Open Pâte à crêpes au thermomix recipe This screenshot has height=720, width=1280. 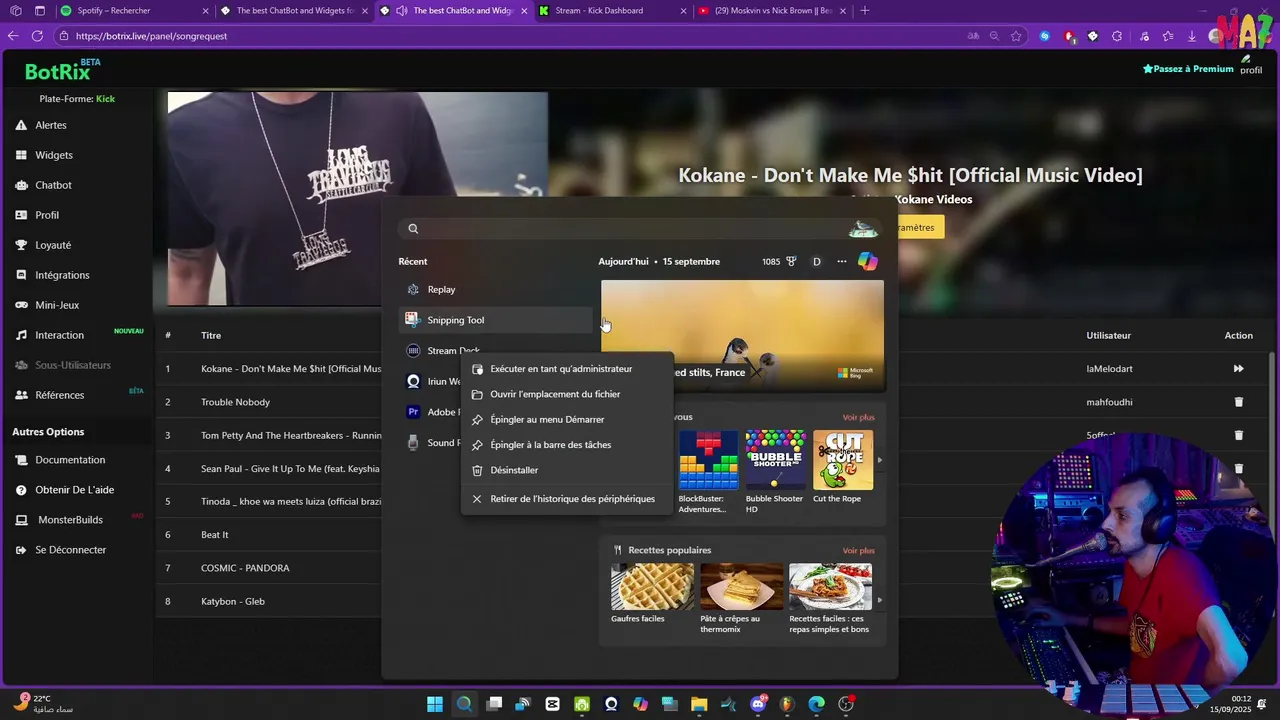click(x=741, y=598)
